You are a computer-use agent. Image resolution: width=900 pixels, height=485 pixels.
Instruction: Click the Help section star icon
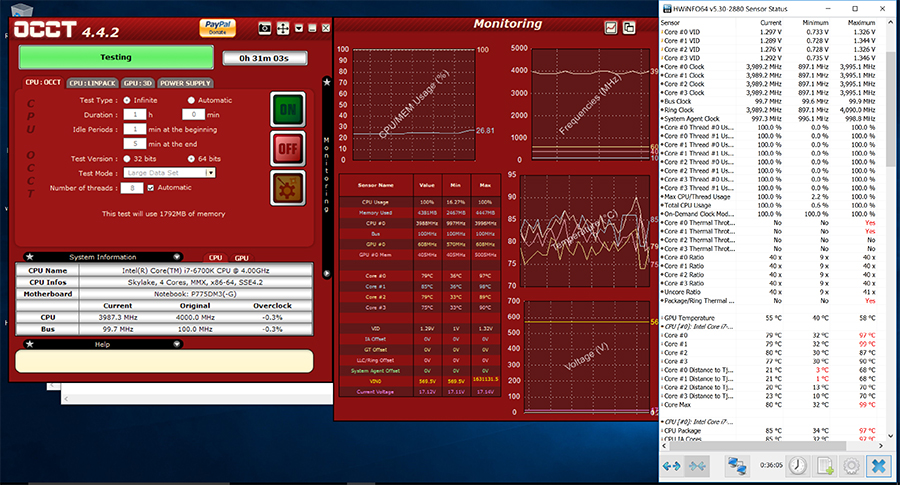point(30,344)
